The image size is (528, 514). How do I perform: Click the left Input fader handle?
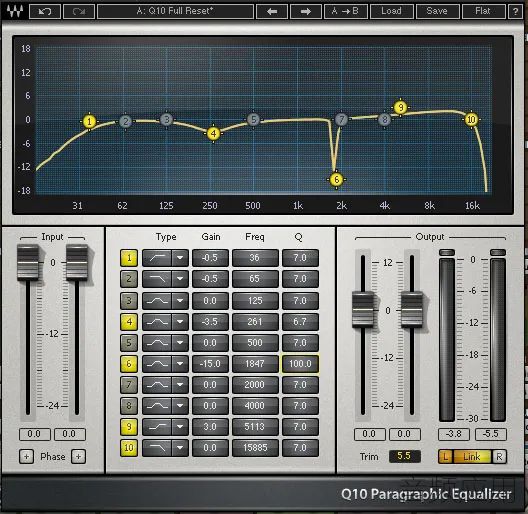(28, 263)
